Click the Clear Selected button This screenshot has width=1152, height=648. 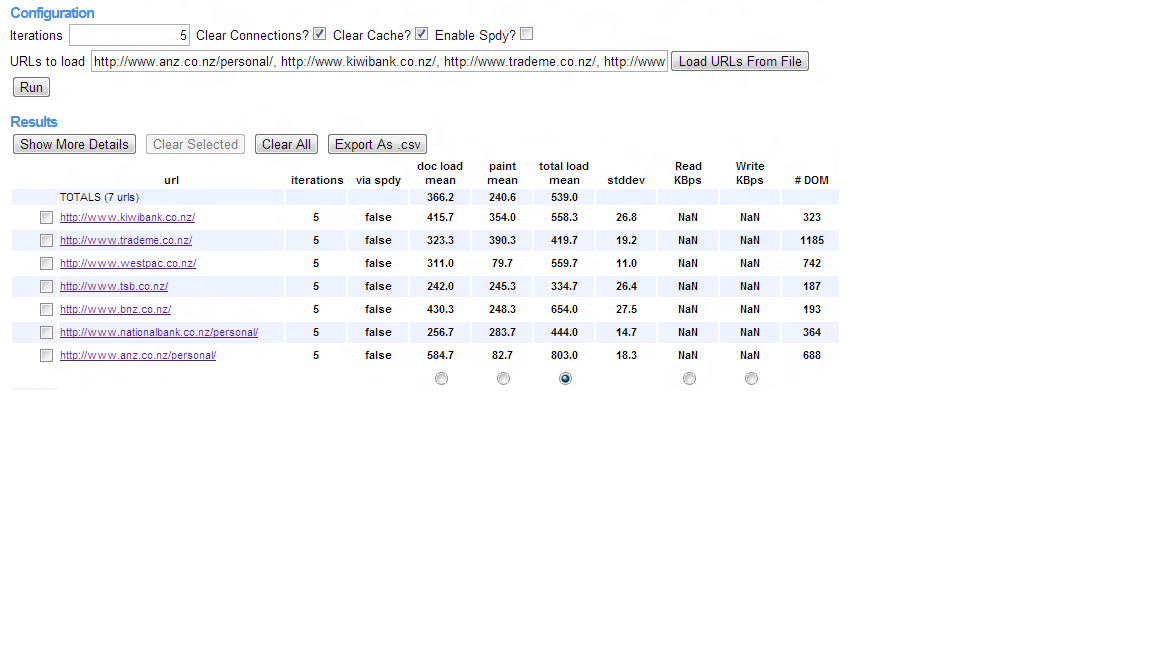[x=195, y=145]
